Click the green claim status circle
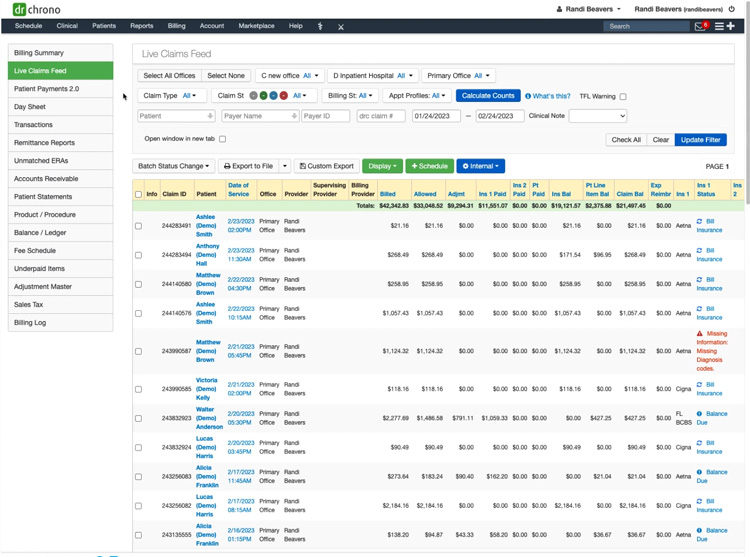750x557 pixels. [264, 96]
